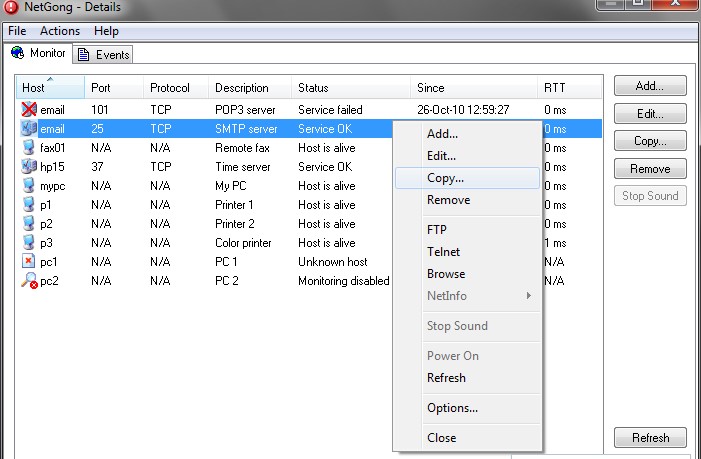Choose Copy... in the context menu
Image resolution: width=701 pixels, height=459 pixels.
click(x=445, y=178)
